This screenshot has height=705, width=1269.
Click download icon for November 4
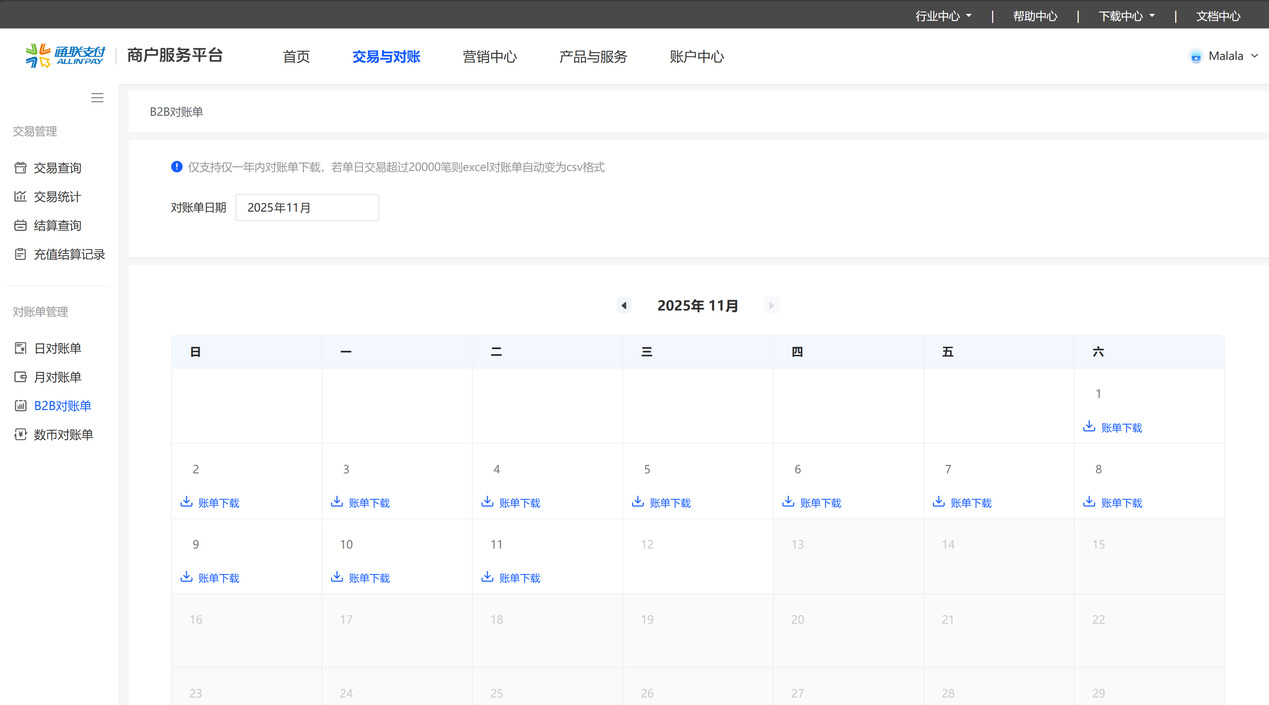[x=487, y=502]
